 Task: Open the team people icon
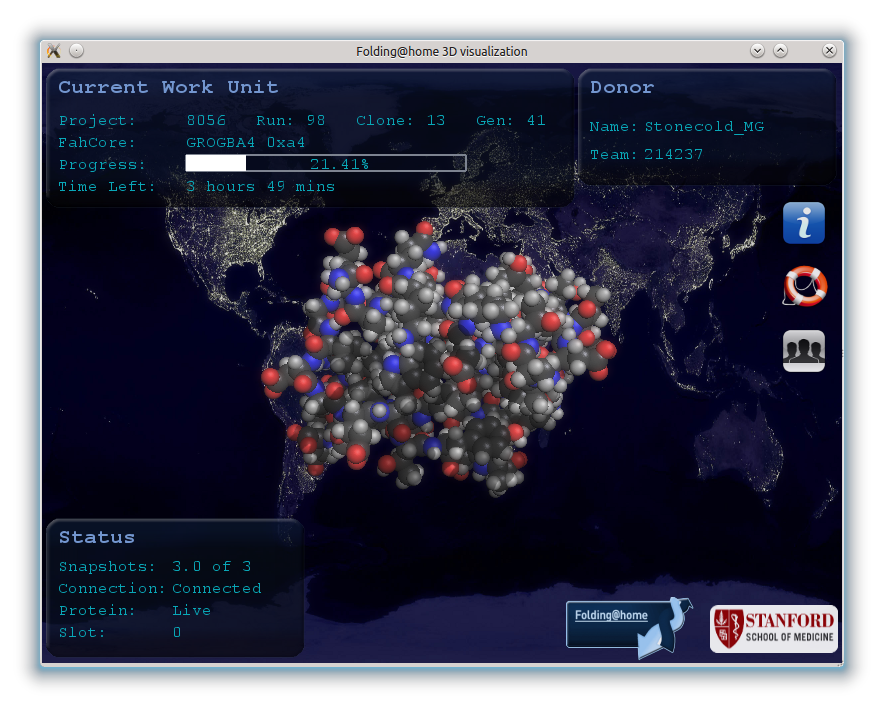click(x=803, y=351)
